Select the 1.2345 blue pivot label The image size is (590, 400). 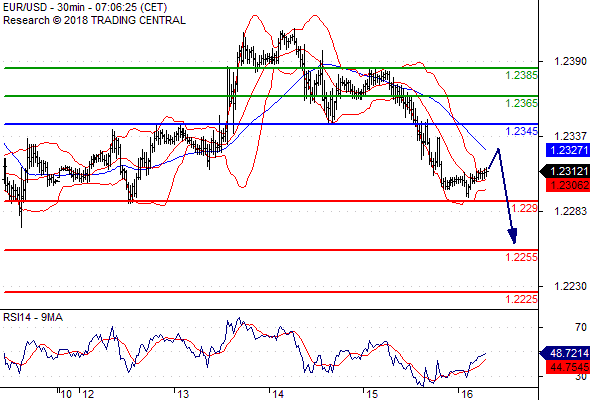coord(521,131)
